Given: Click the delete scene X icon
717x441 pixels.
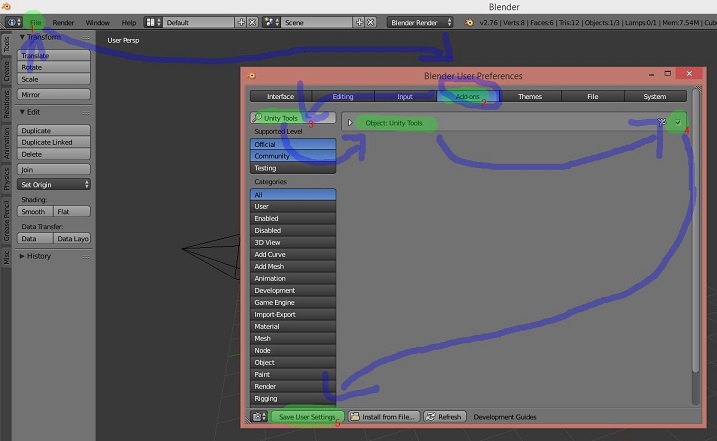Looking at the screenshot, I should click(x=371, y=22).
